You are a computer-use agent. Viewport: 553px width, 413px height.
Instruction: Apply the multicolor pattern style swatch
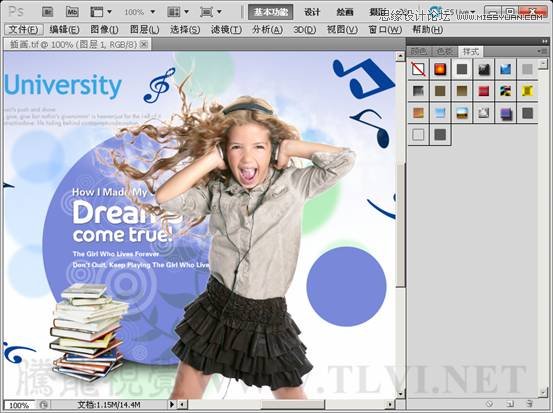tap(505, 91)
